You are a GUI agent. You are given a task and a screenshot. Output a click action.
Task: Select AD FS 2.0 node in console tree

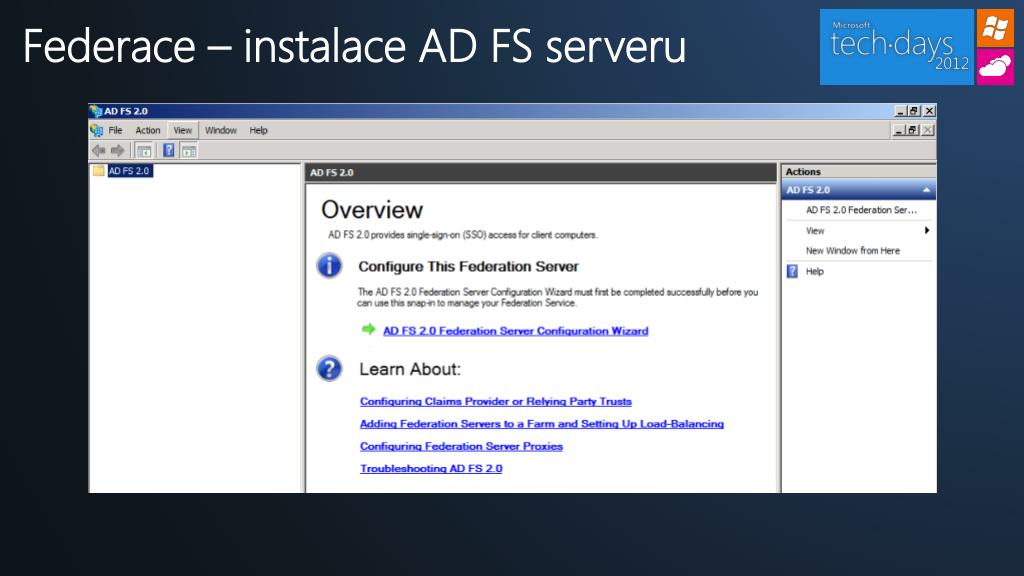[x=129, y=170]
